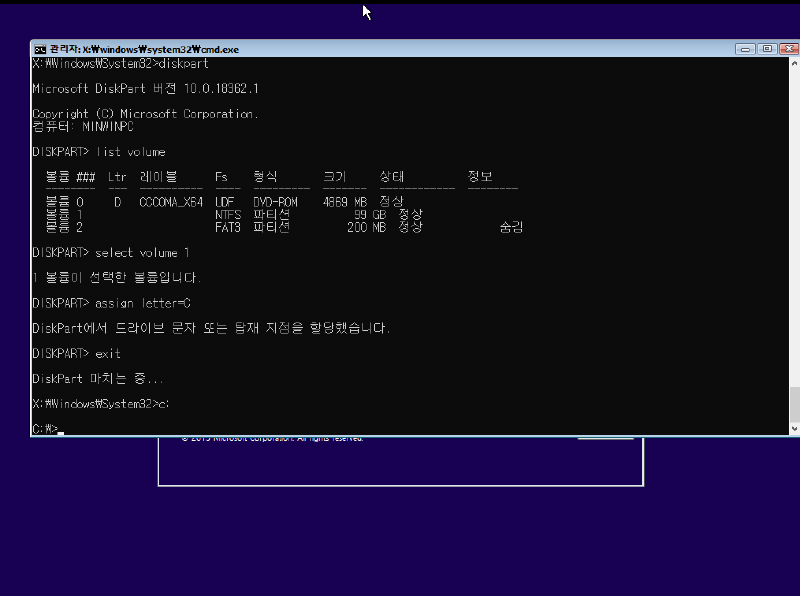The height and width of the screenshot is (596, 800).
Task: Click the 'exit' command in DiskPart
Action: point(107,353)
